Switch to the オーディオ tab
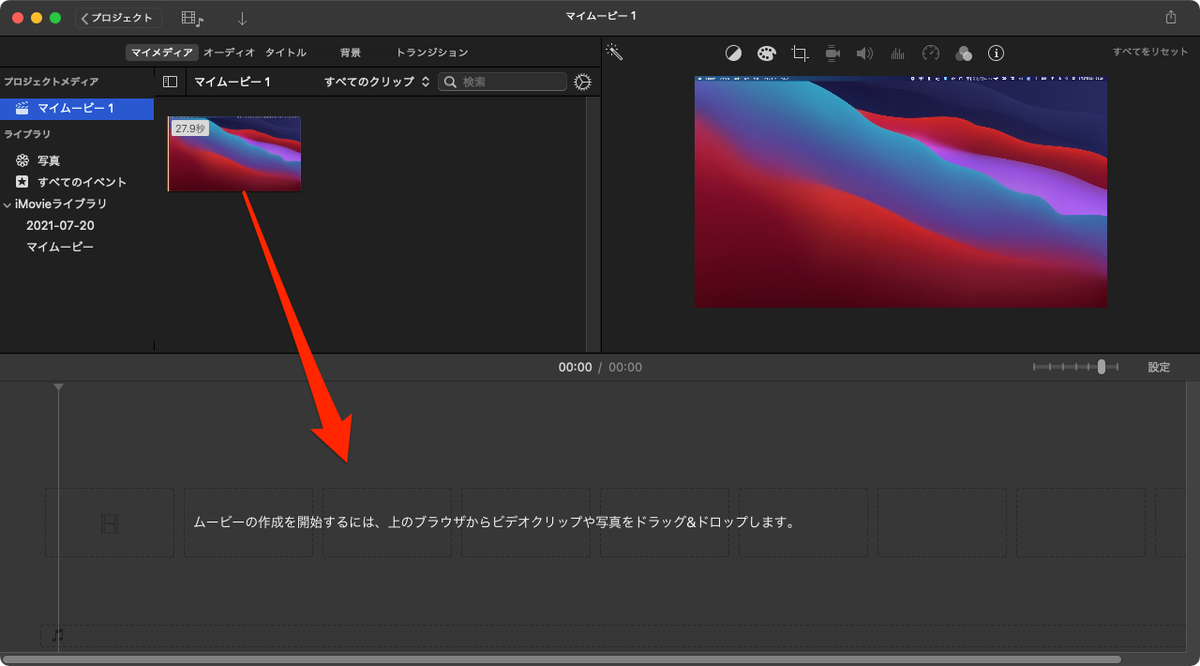 tap(227, 52)
